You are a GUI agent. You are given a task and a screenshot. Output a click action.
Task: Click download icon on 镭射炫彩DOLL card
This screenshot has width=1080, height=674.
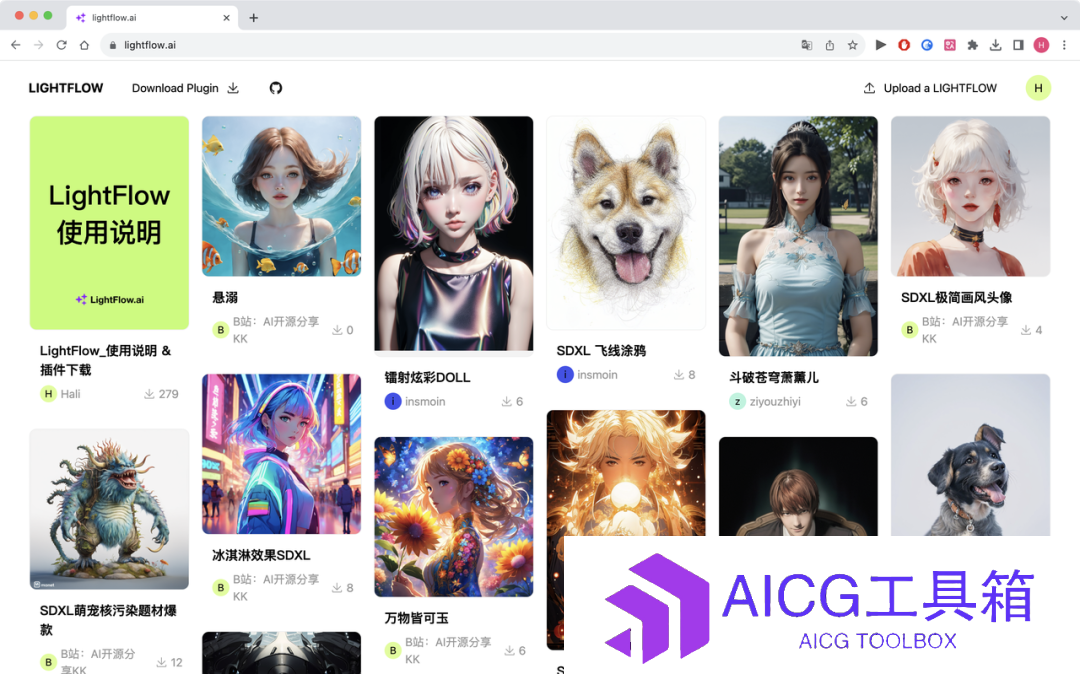(507, 401)
